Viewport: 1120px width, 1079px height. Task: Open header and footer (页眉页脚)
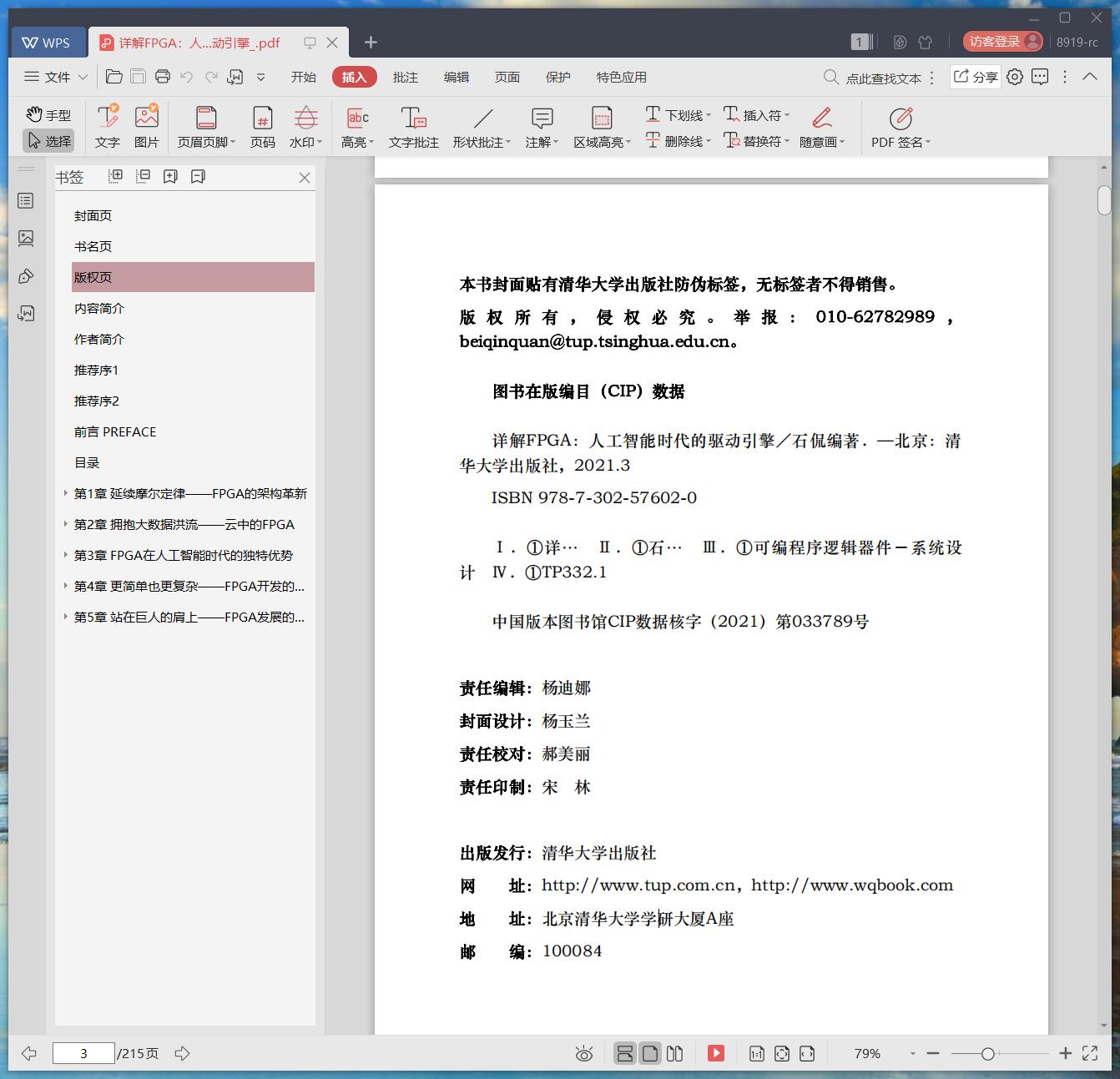pyautogui.click(x=206, y=127)
